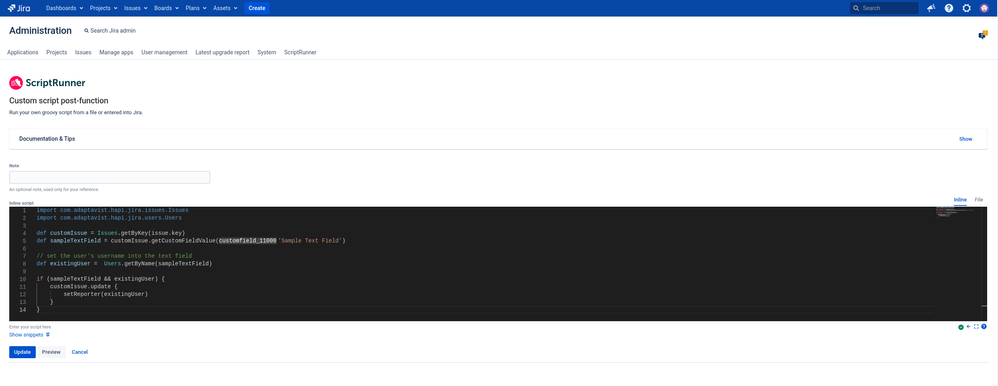Click code line 'if (sampleTextField && existingUser)'
The width and height of the screenshot is (998, 386).
point(101,279)
